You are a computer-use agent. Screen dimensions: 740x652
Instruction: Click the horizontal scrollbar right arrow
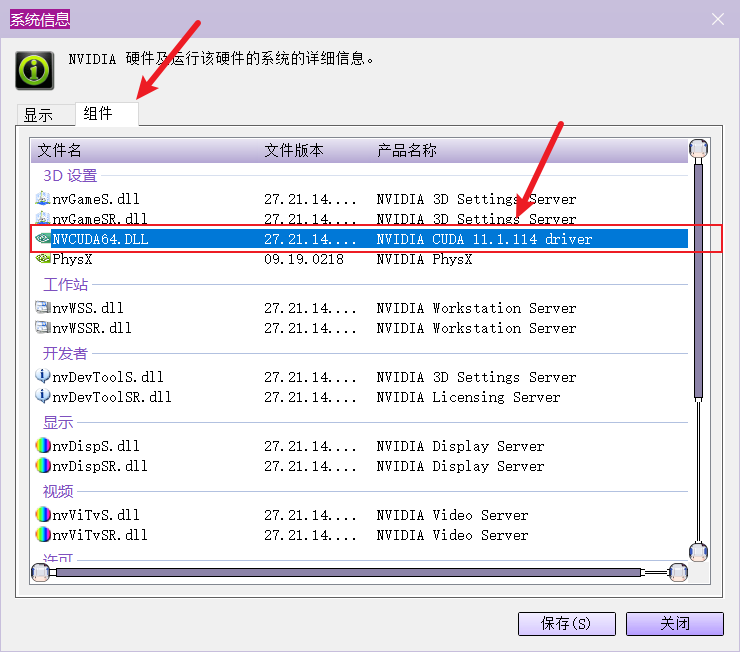[x=678, y=572]
